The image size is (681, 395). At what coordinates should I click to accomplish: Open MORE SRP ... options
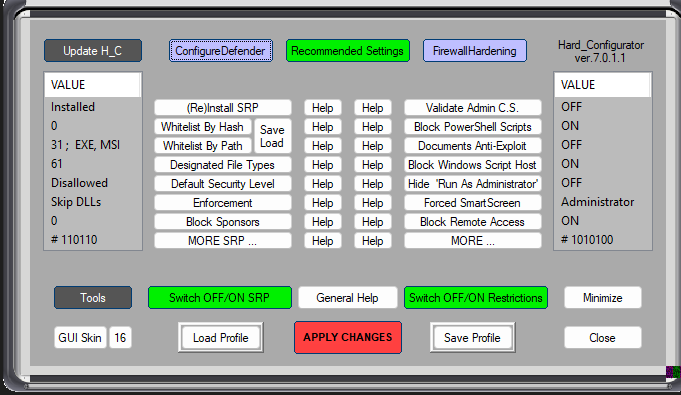223,241
